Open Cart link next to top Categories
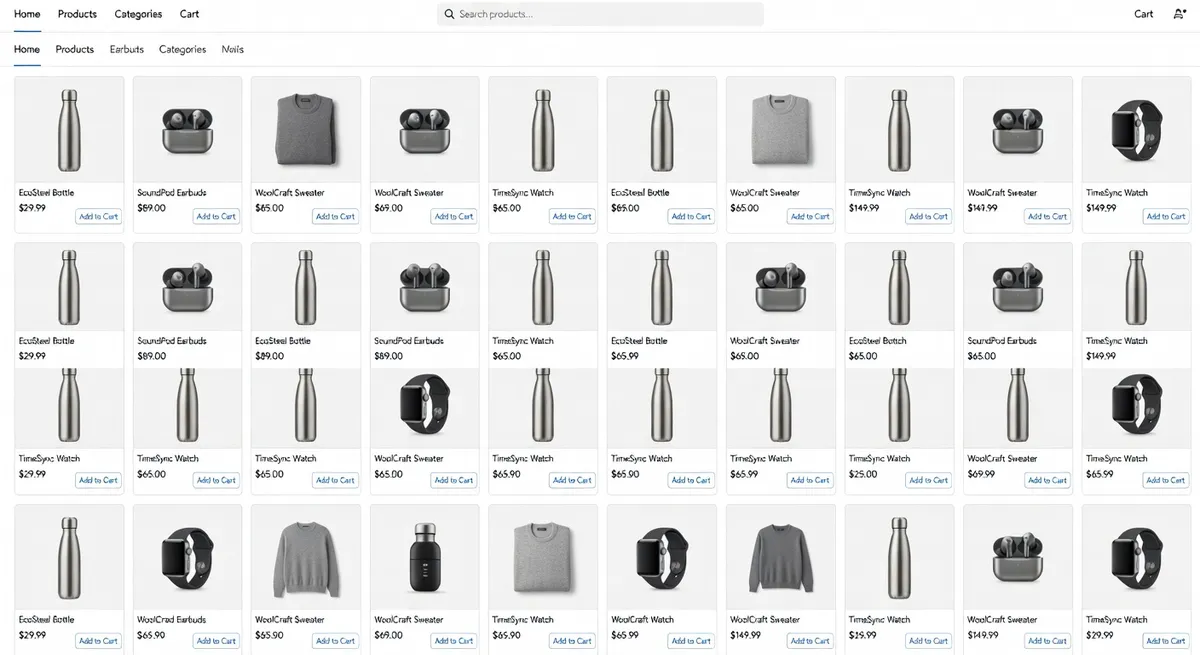 point(189,14)
